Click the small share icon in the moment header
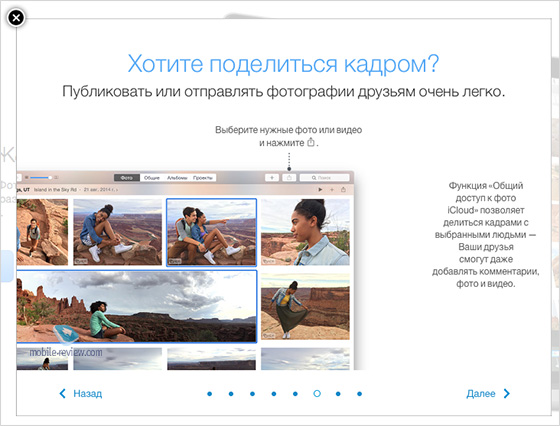This screenshot has width=560, height=426. pos(343,190)
